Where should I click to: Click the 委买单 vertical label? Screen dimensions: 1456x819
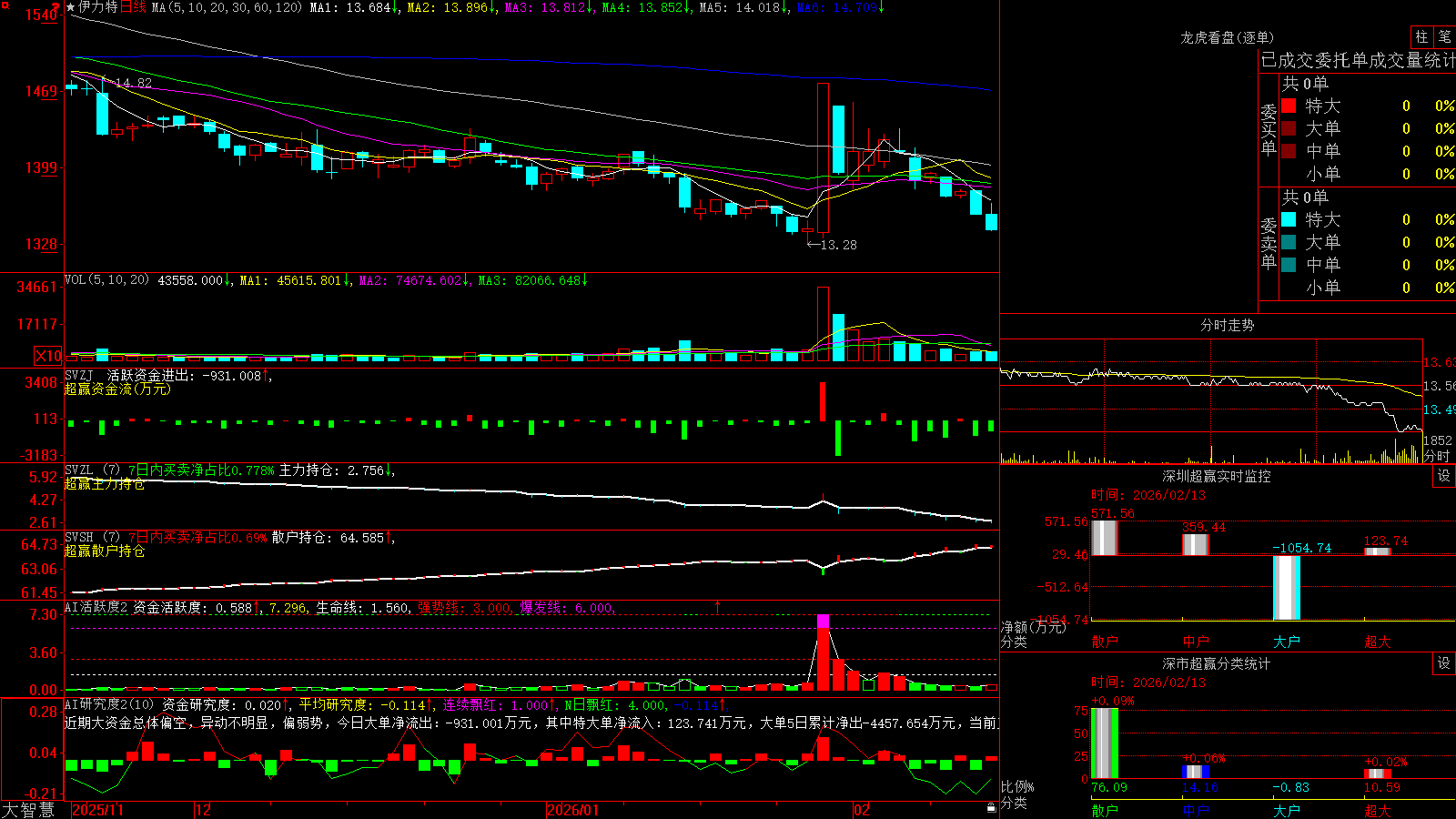click(1269, 128)
